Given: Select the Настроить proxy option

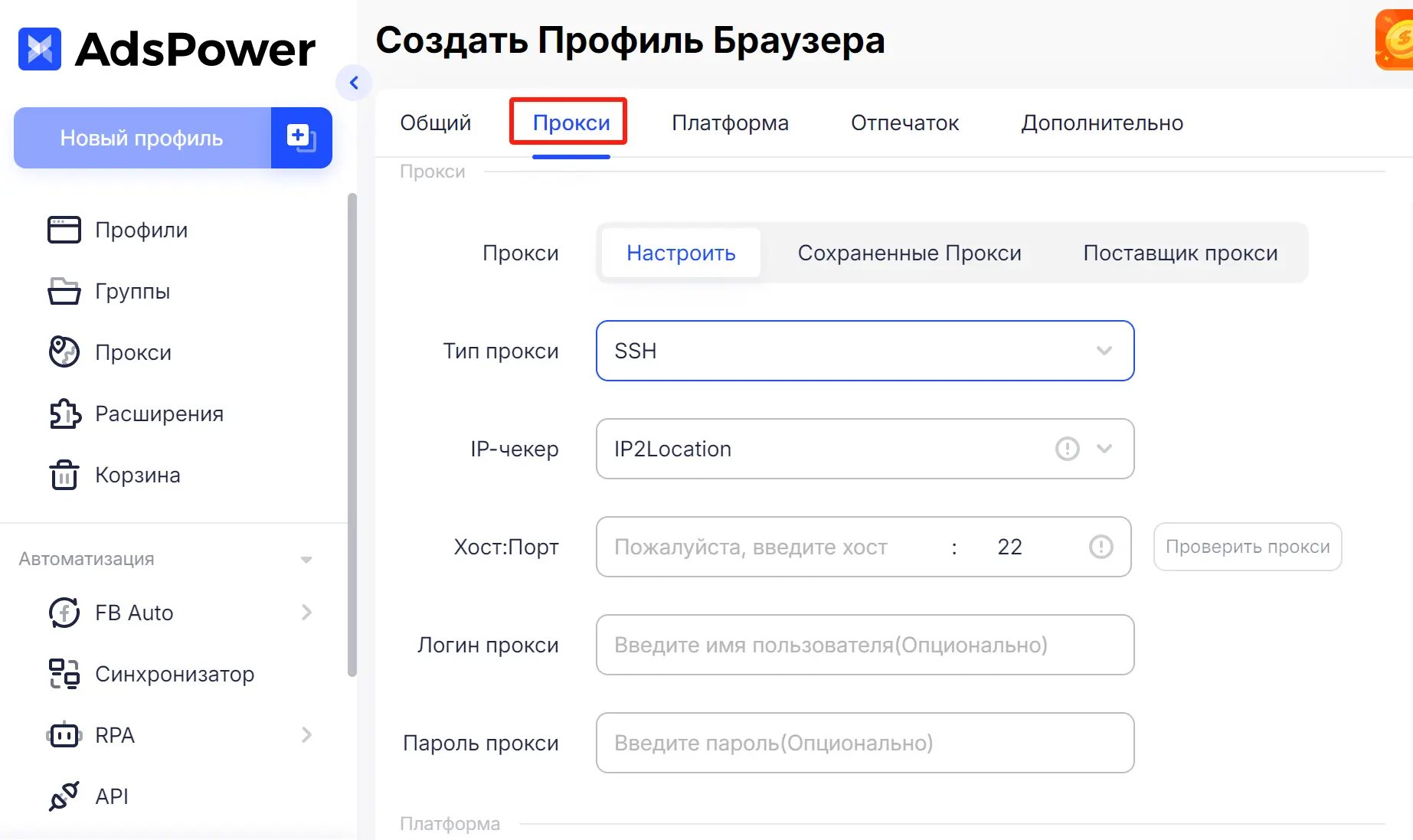Looking at the screenshot, I should point(681,253).
